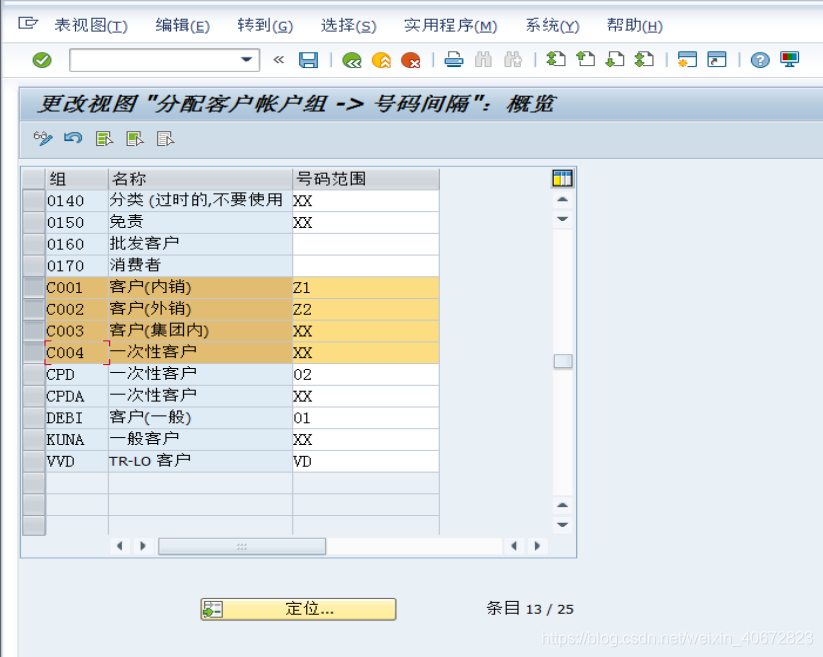Click the yellow Exit arrow icon
This screenshot has width=823, height=657.
(382, 60)
